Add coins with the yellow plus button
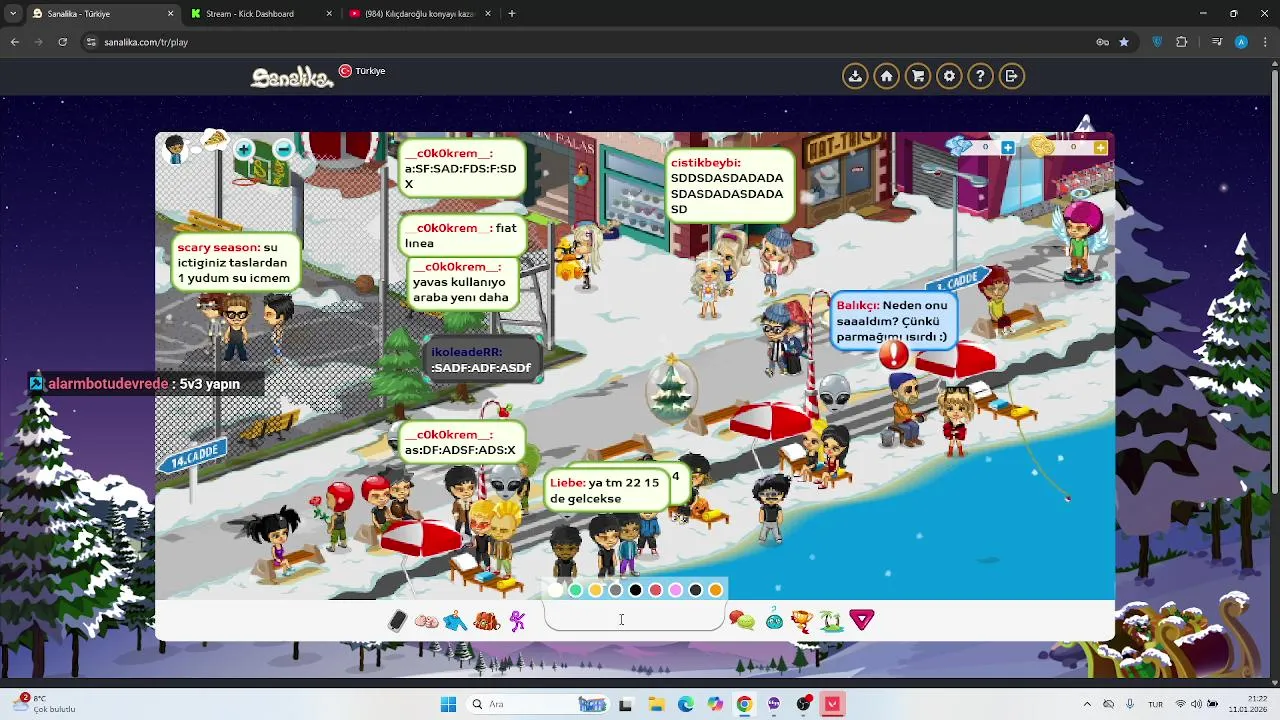This screenshot has width=1280, height=720. 1100,147
